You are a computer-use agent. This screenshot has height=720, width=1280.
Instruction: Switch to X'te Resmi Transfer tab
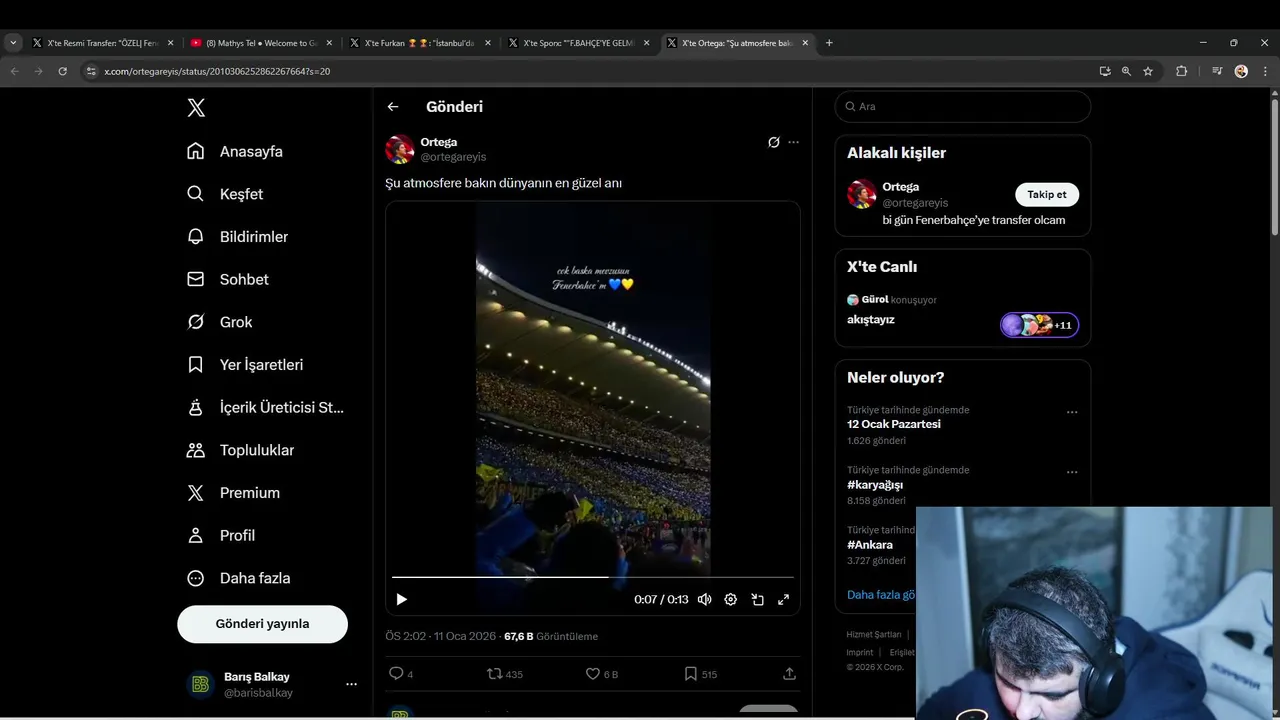[x=103, y=43]
